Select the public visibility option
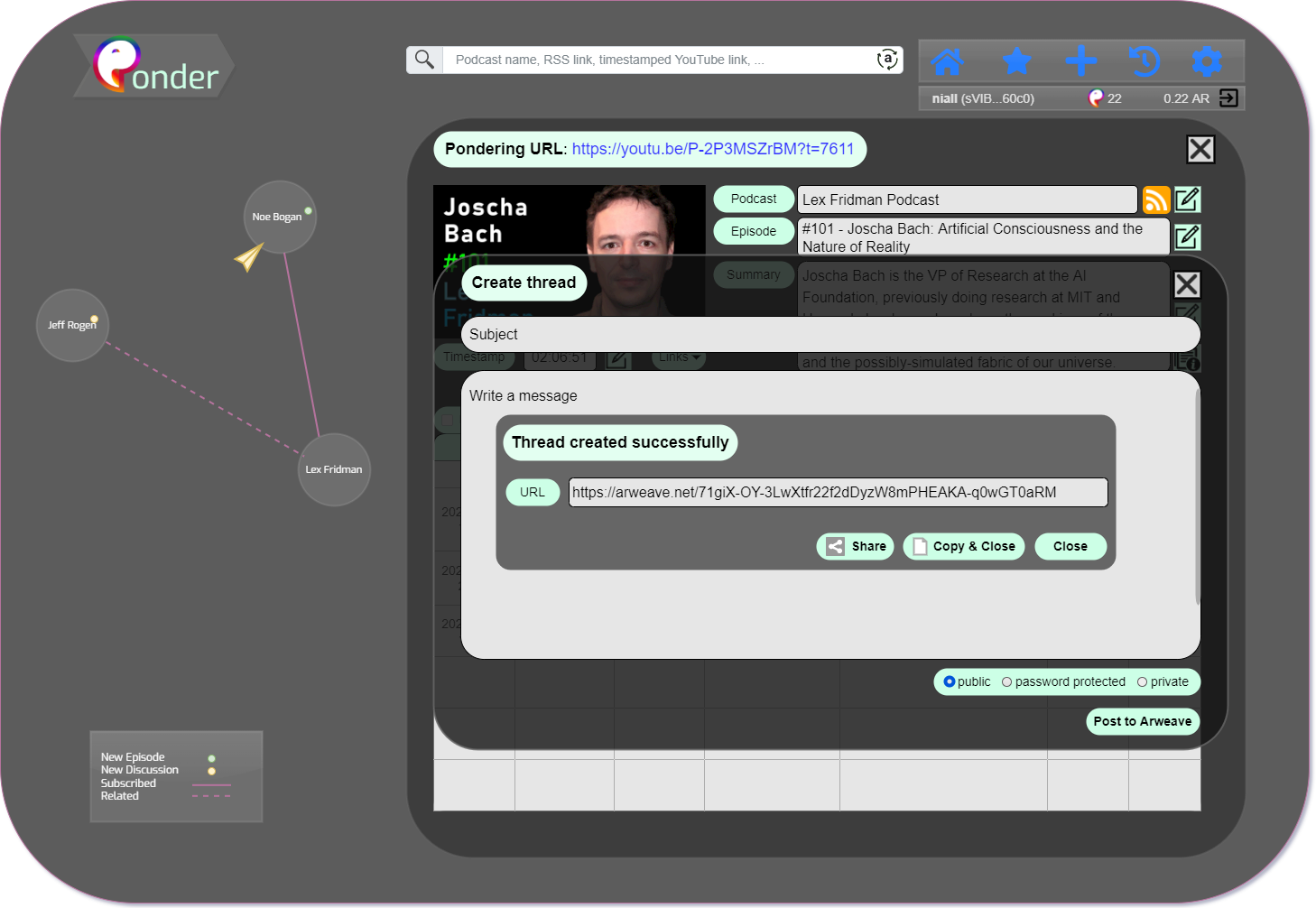Viewport: 1316px width, 908px height. click(x=950, y=682)
